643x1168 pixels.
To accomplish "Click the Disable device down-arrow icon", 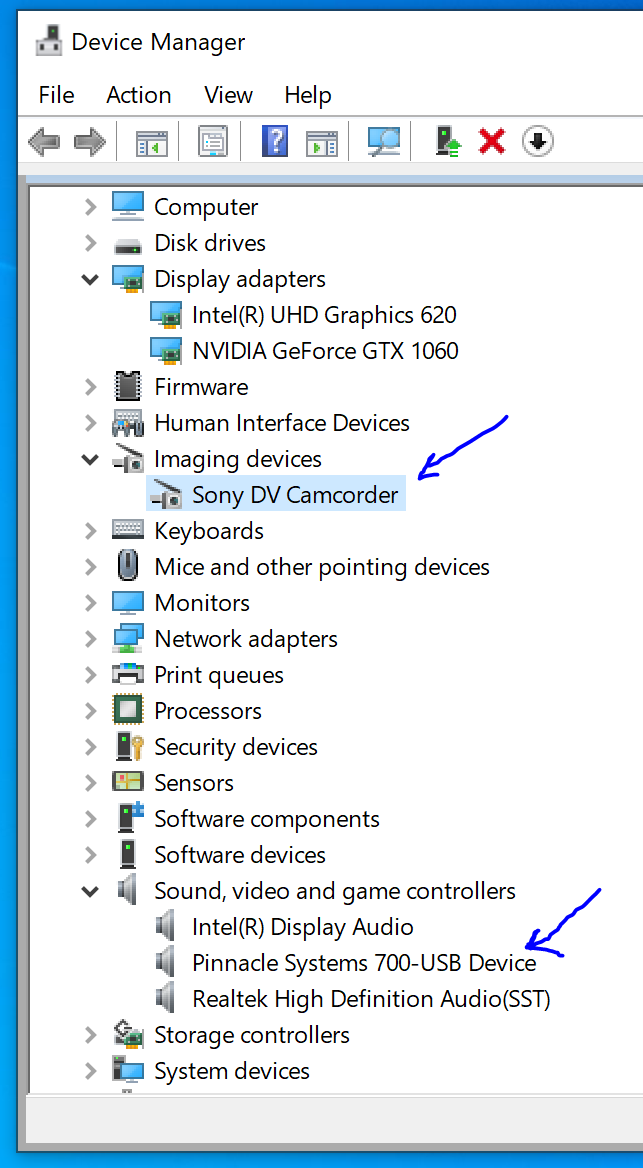I will [x=538, y=142].
